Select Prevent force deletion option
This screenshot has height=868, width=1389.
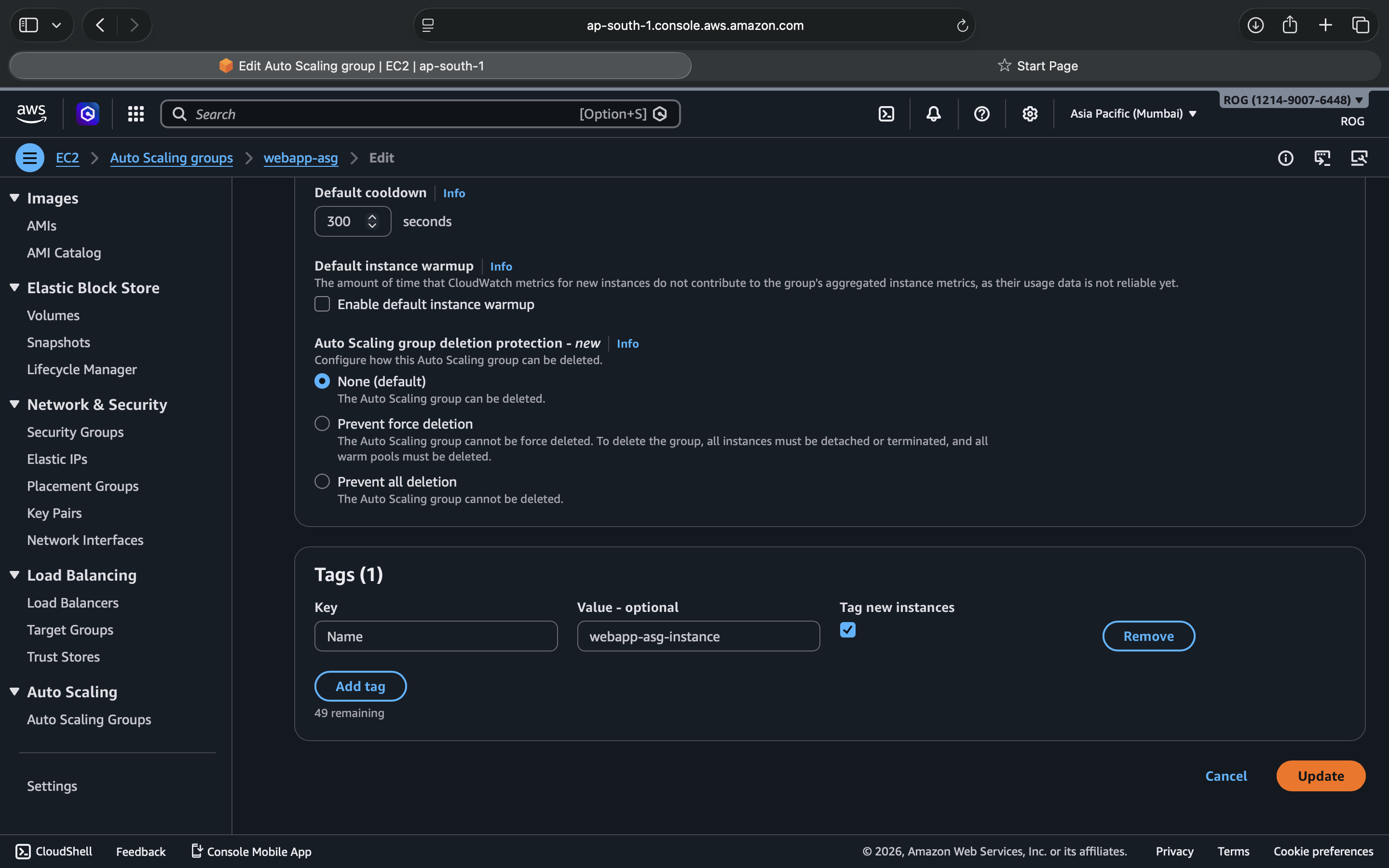point(322,424)
